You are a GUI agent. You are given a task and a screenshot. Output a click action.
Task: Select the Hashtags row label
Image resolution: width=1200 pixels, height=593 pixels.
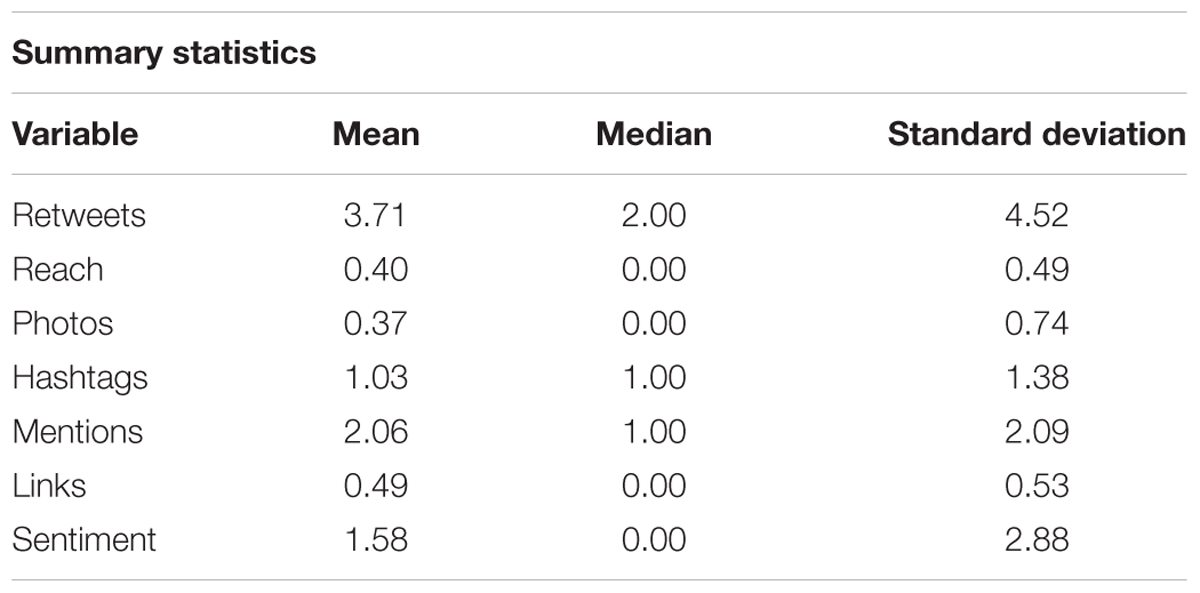(x=80, y=377)
